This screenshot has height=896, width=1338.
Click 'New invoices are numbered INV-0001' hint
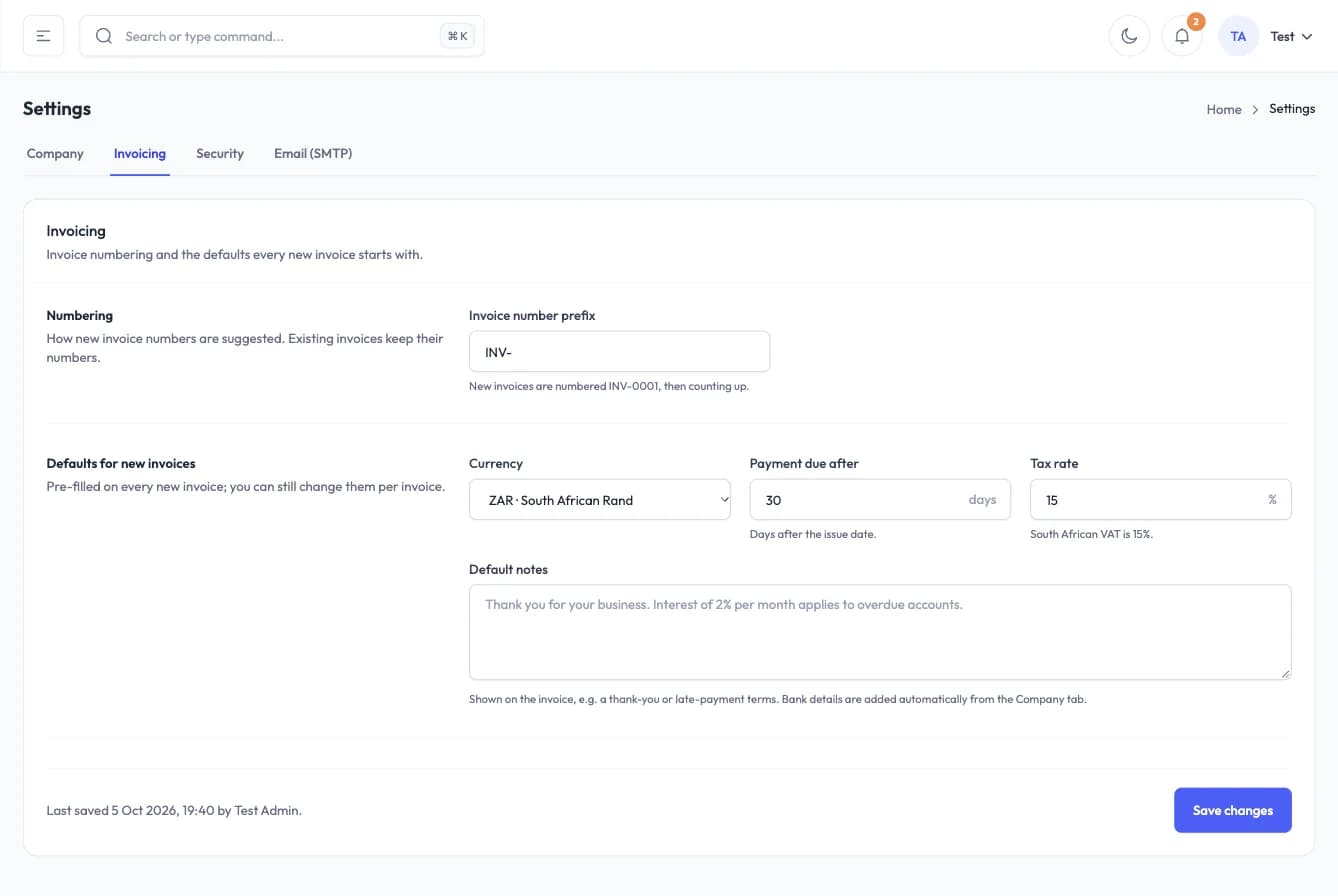609,386
